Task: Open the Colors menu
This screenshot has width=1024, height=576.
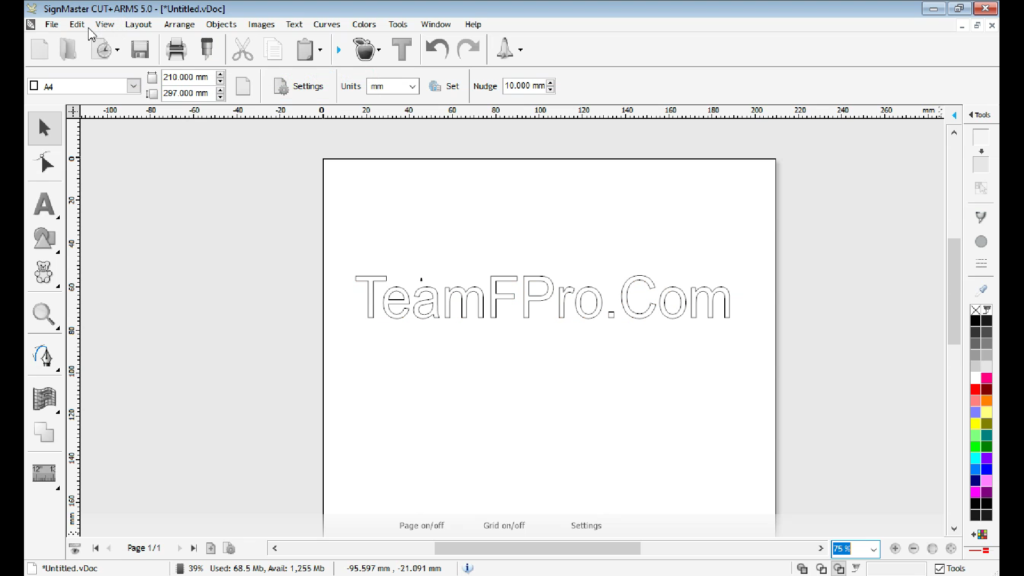Action: pyautogui.click(x=364, y=24)
